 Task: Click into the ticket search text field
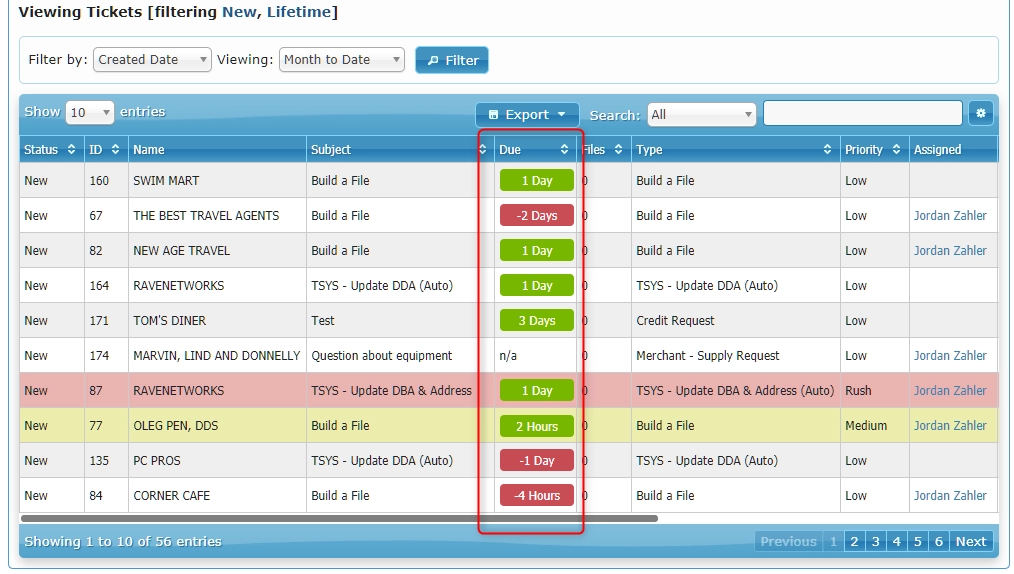862,114
